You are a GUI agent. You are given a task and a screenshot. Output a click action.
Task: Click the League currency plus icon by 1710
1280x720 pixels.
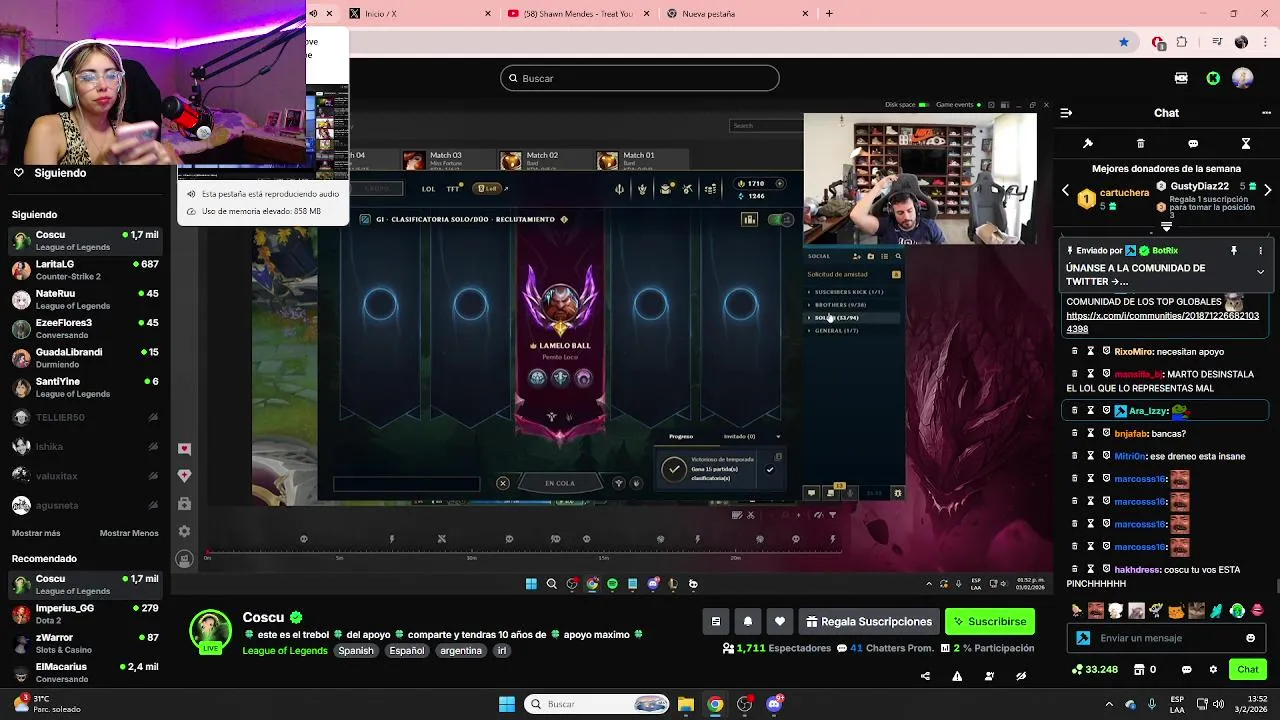pyautogui.click(x=780, y=184)
